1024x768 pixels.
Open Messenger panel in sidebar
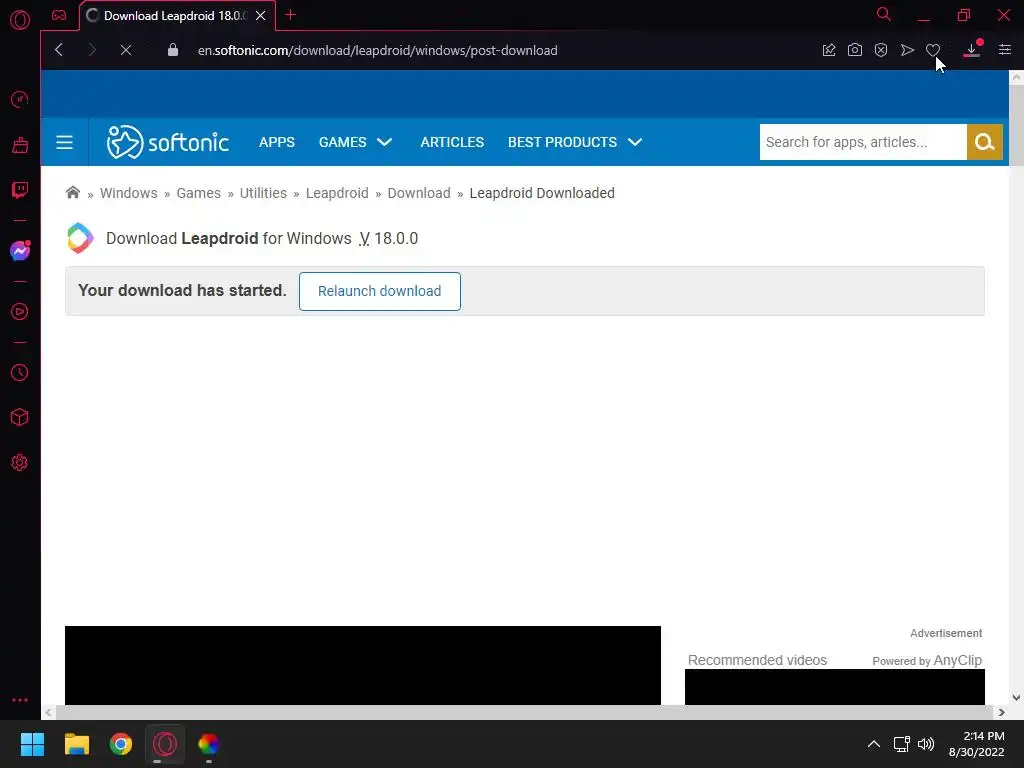[20, 251]
